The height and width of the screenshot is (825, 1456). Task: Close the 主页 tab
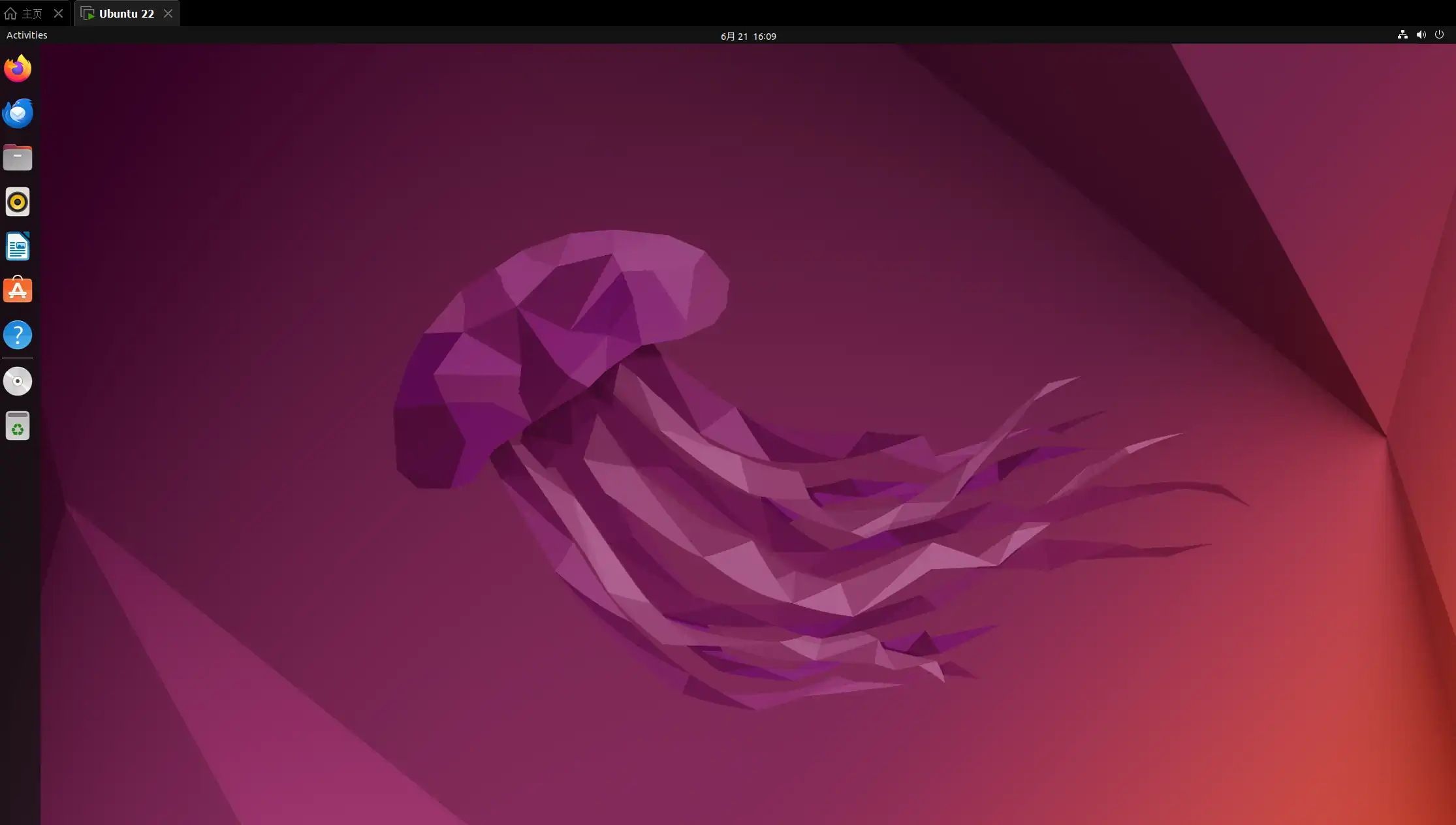click(58, 13)
